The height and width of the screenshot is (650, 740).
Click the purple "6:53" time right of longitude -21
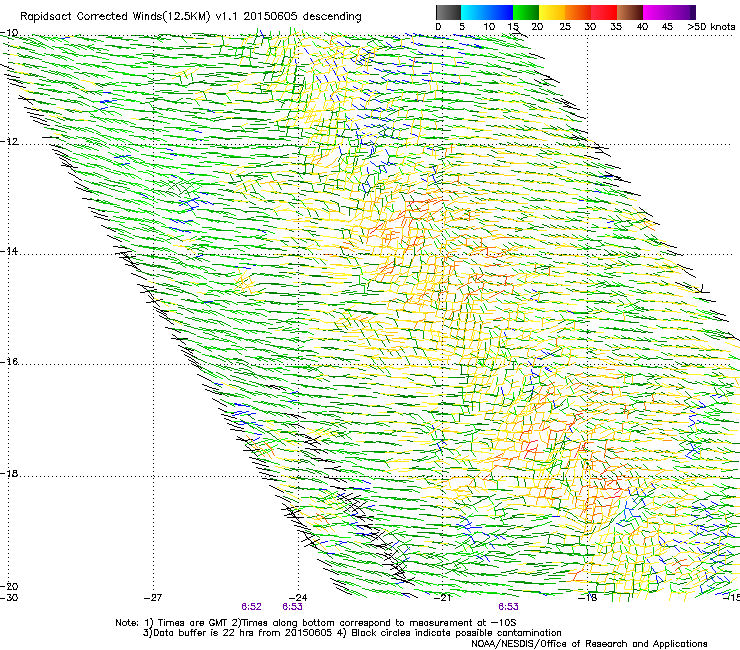[x=508, y=607]
